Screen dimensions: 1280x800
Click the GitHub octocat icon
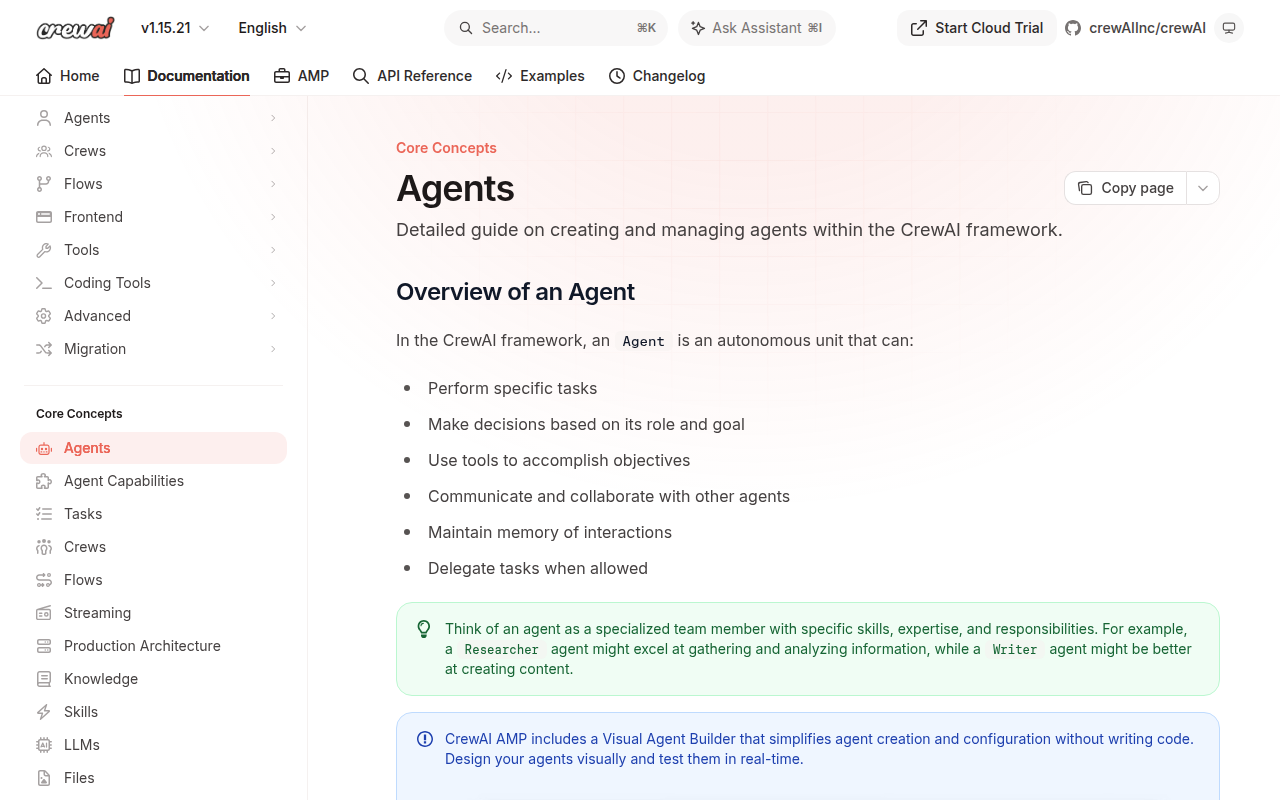point(1073,28)
